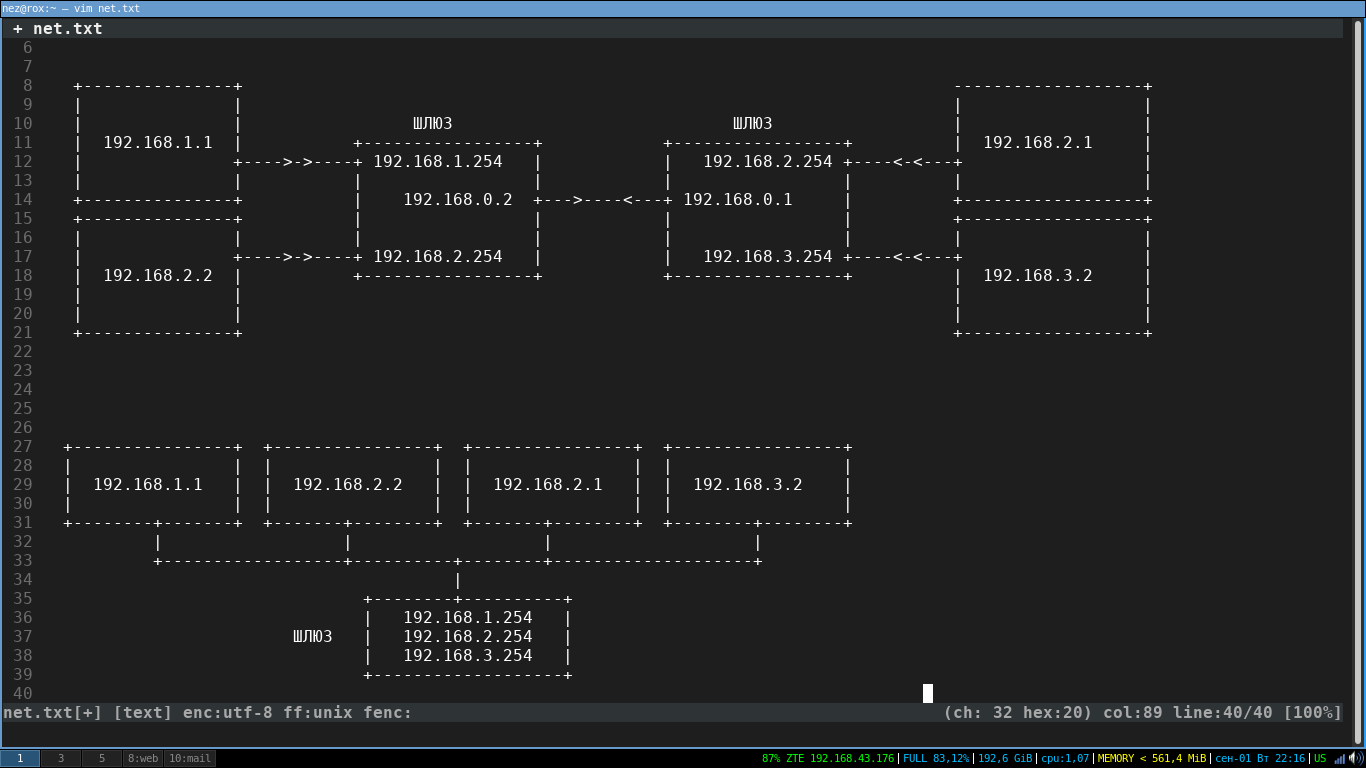Place cursor on 192.168.2.1 on line 11
The height and width of the screenshot is (768, 1366).
point(1038,142)
